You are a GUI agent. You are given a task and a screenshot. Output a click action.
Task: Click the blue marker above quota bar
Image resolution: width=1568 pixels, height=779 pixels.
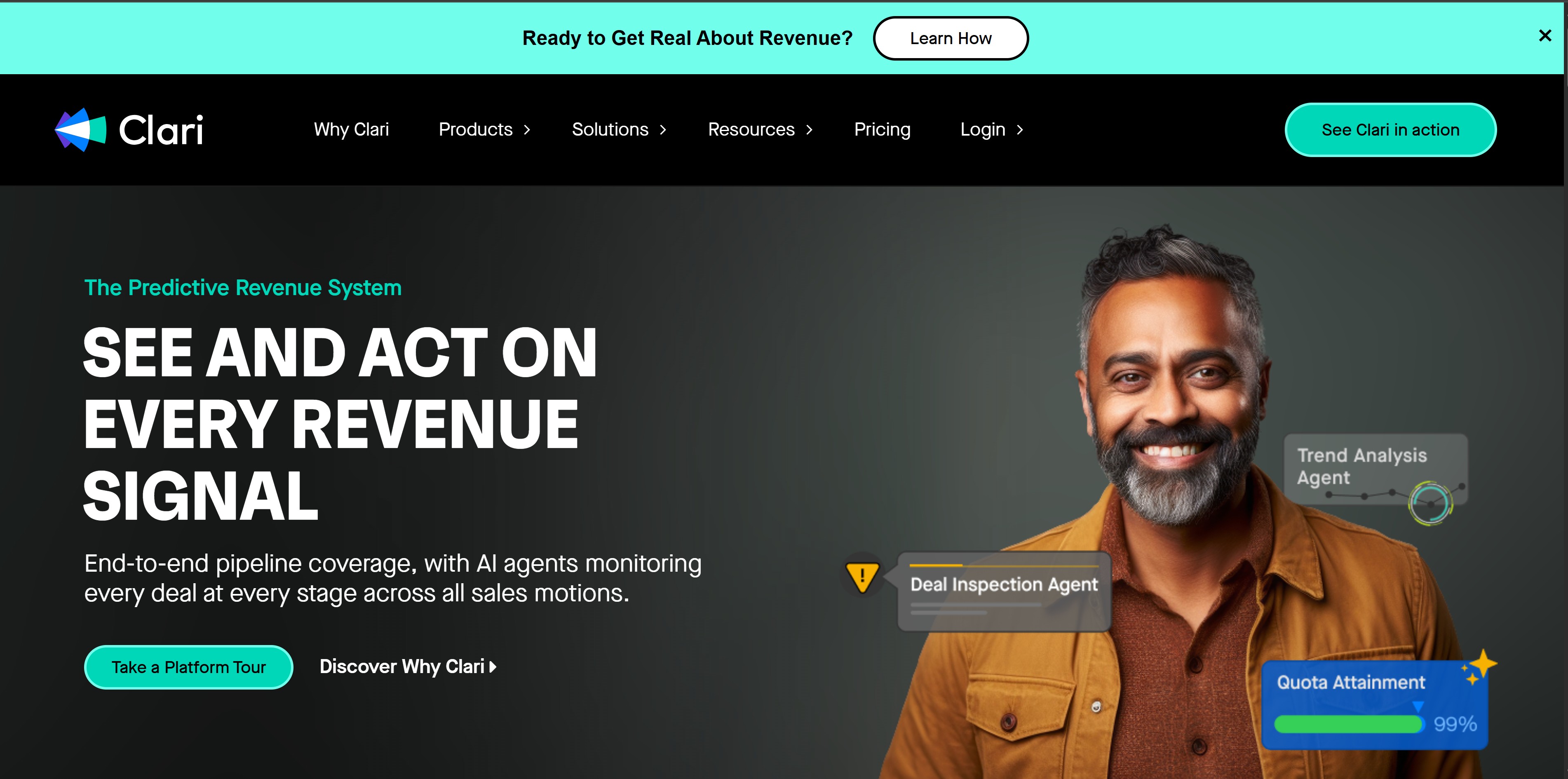point(1418,706)
